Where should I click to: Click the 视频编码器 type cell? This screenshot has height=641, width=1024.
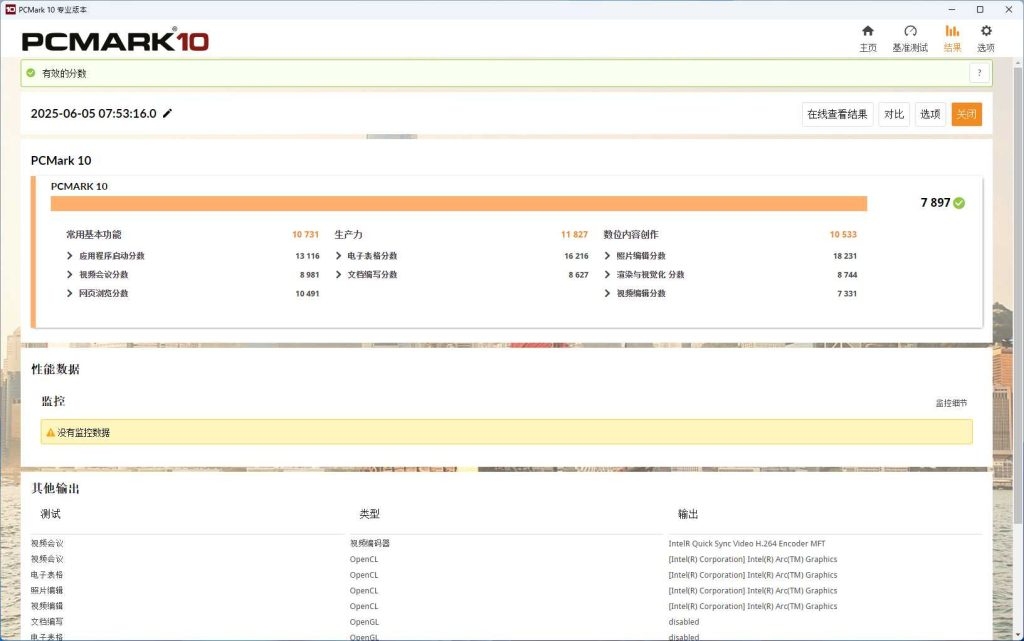(x=370, y=543)
